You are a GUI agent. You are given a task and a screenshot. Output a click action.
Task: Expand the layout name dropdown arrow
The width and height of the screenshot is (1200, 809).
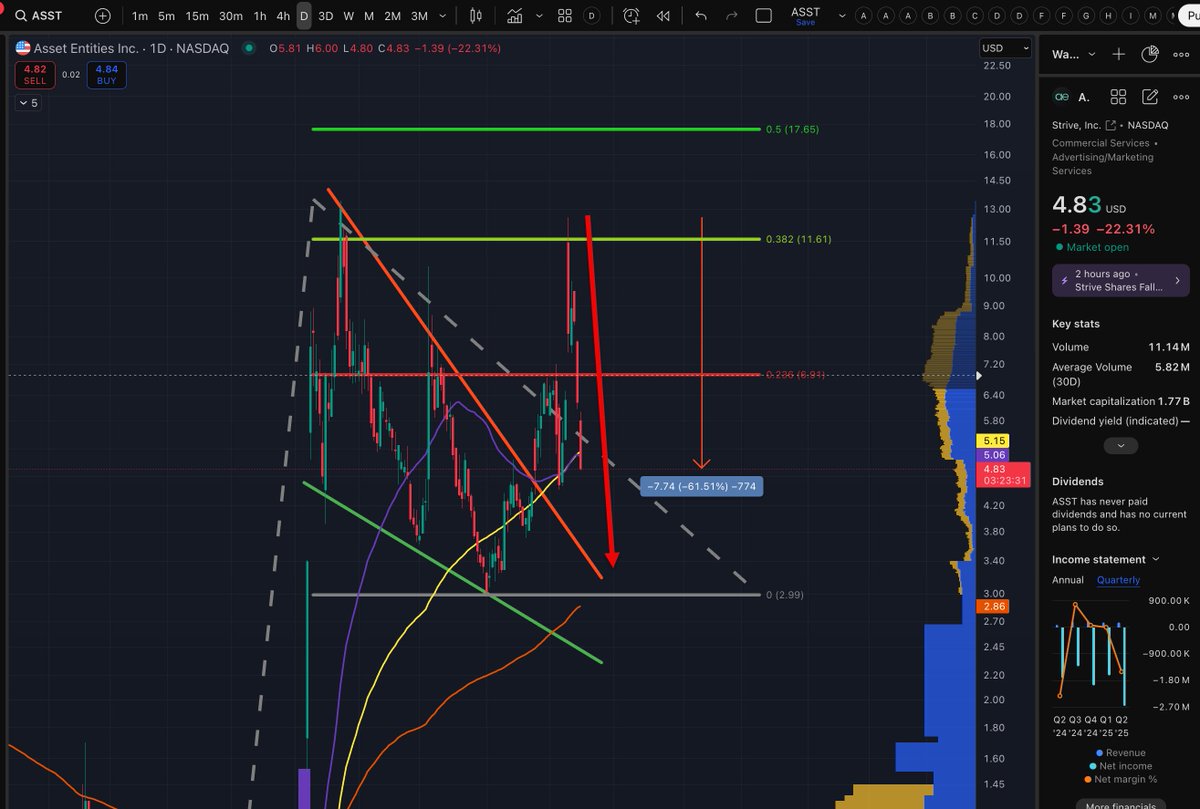pyautogui.click(x=840, y=16)
